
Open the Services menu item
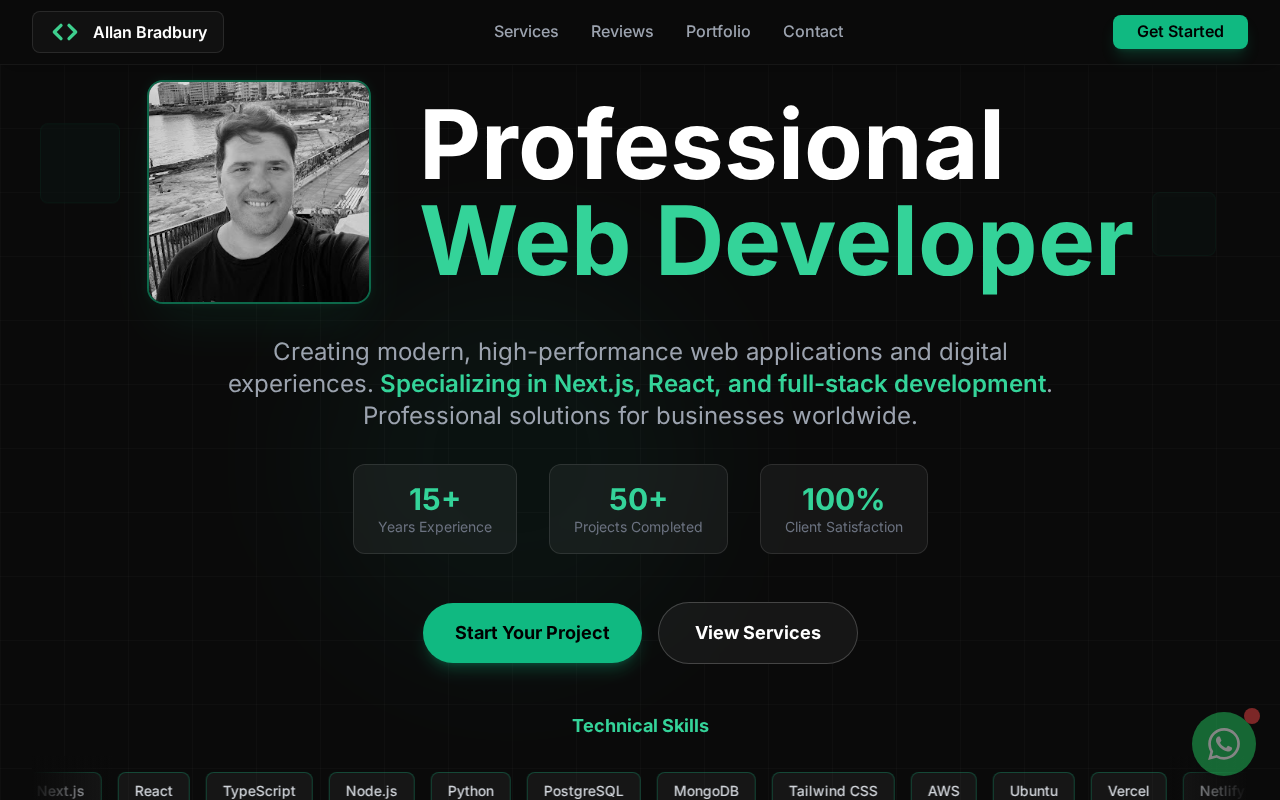(x=526, y=32)
